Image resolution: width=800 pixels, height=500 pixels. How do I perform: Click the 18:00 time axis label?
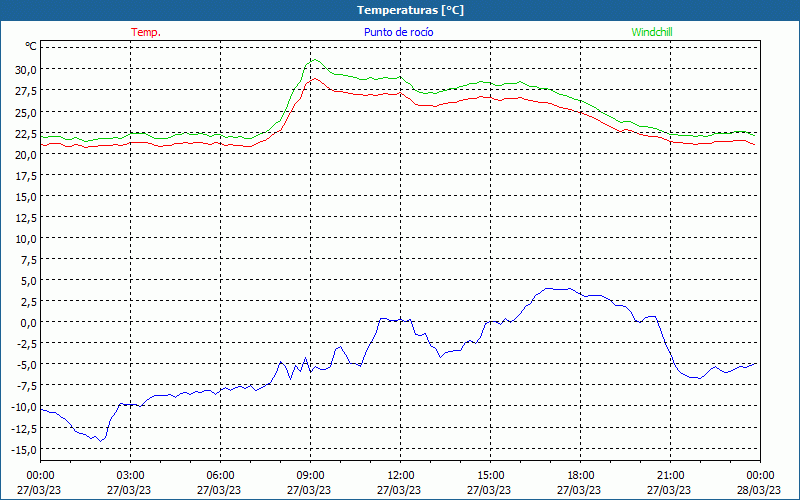tap(581, 476)
